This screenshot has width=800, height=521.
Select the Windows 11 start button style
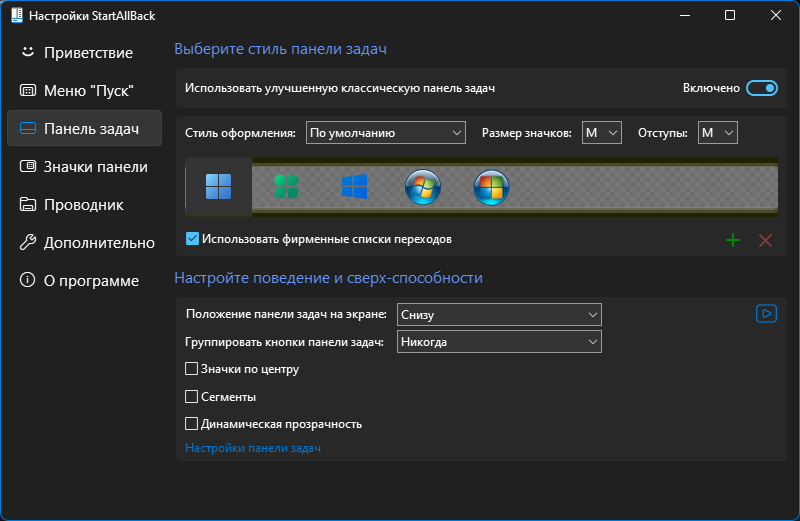[x=218, y=187]
